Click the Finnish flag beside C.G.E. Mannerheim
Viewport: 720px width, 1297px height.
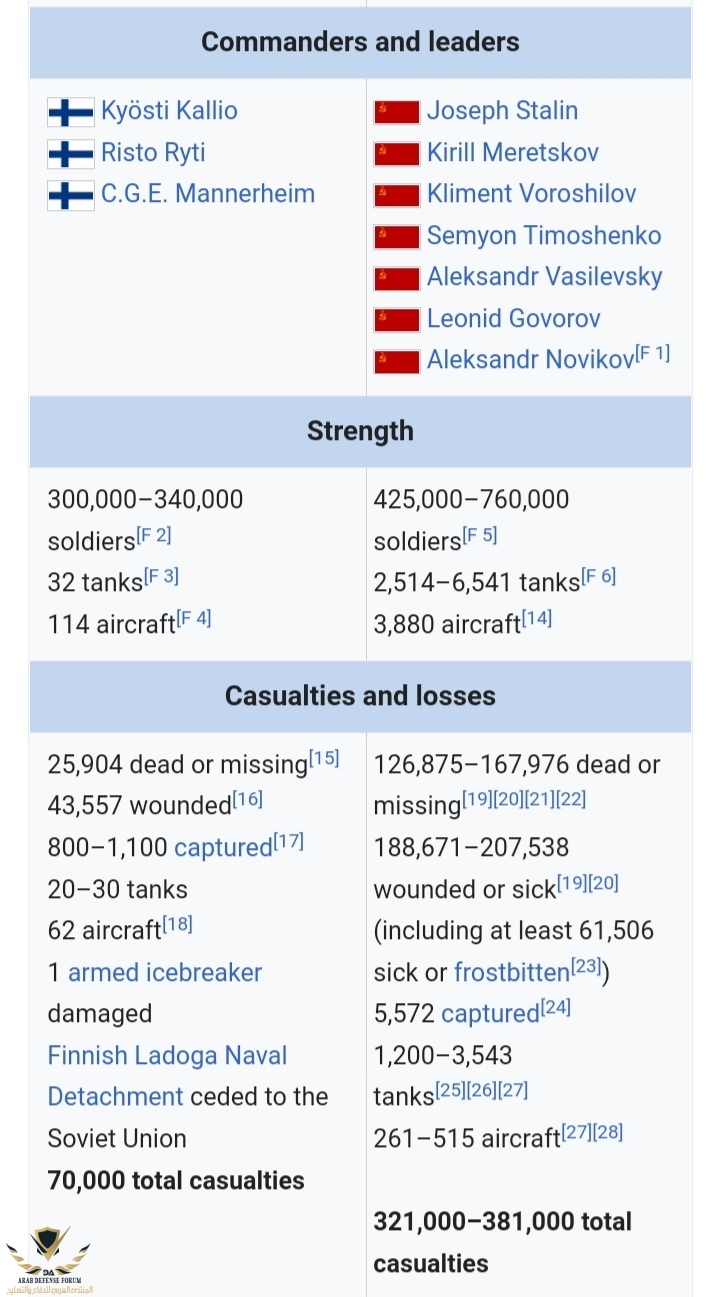click(71, 195)
